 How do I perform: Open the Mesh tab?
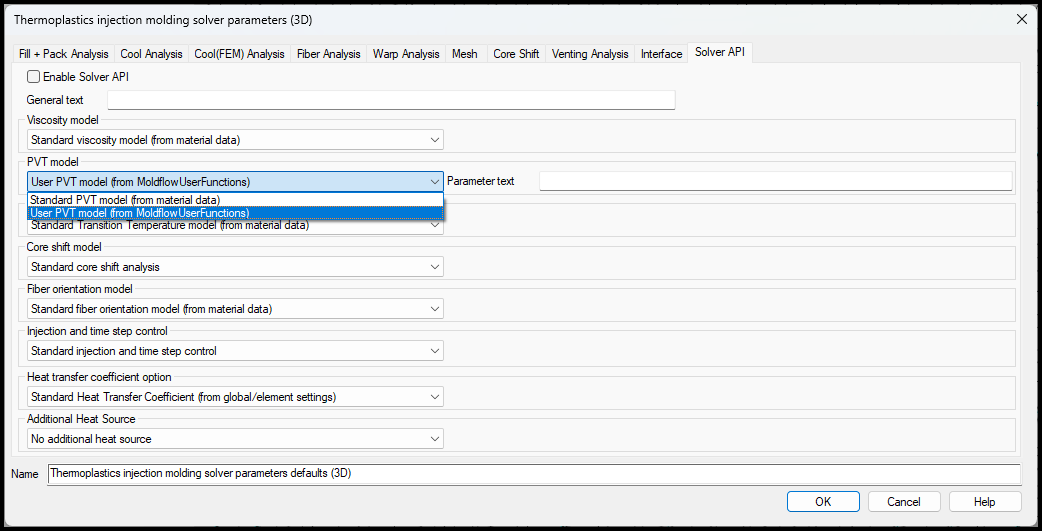click(x=465, y=54)
